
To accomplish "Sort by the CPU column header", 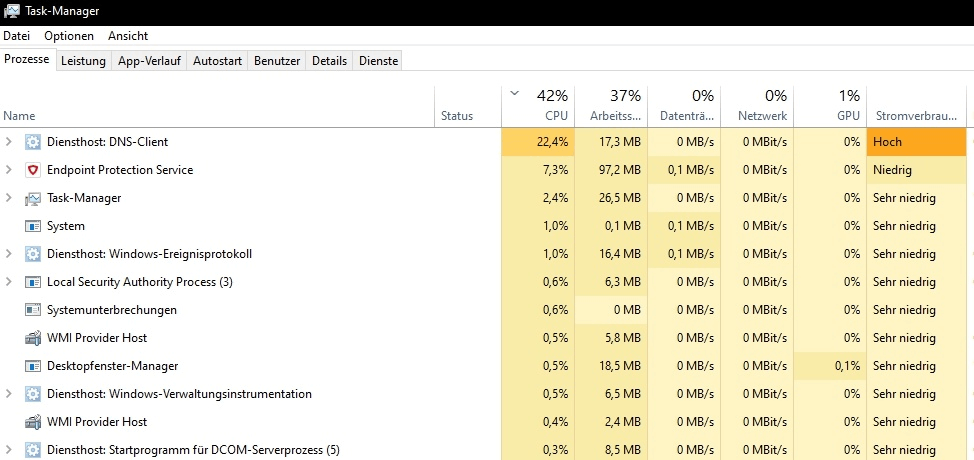I will (x=538, y=106).
